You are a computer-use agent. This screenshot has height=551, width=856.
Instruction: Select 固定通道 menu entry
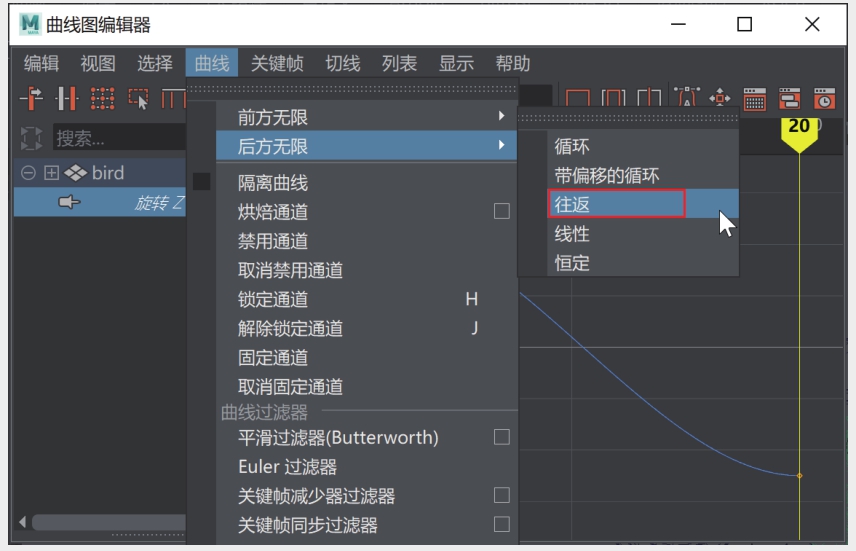click(x=366, y=357)
